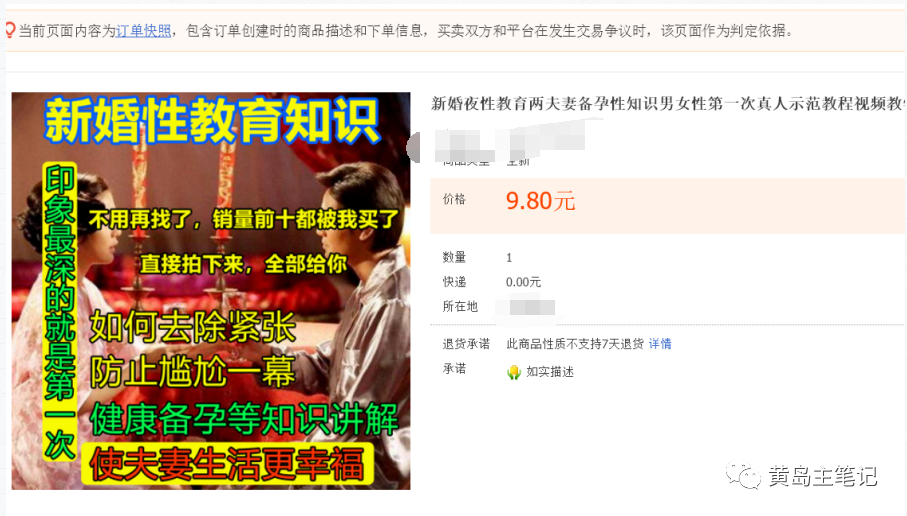Click the 快递 fee 0.00元
The height and width of the screenshot is (516, 907).
[523, 282]
